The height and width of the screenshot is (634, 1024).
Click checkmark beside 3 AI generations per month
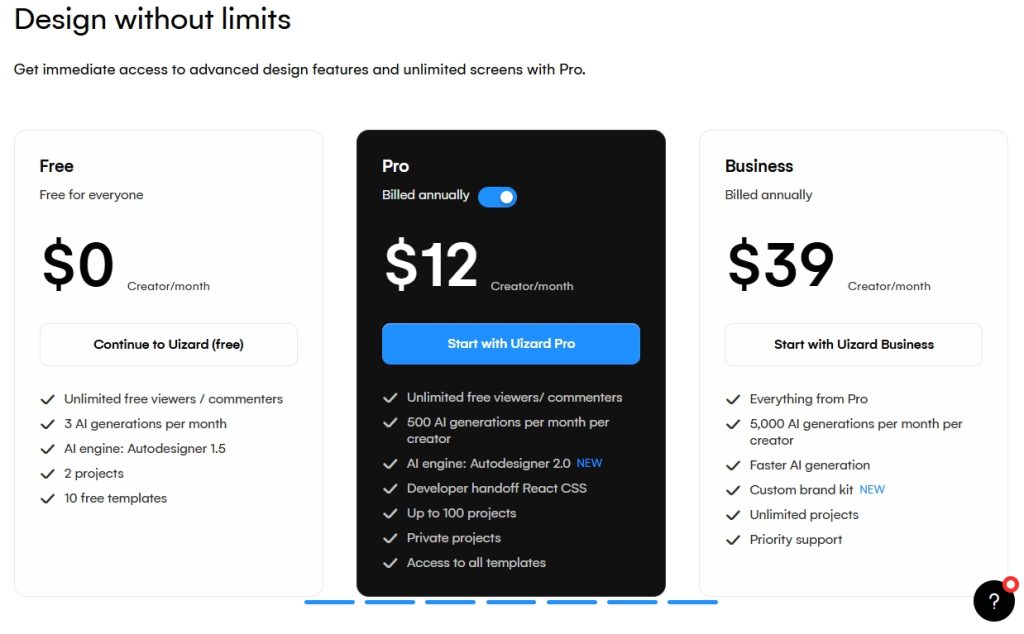(48, 424)
